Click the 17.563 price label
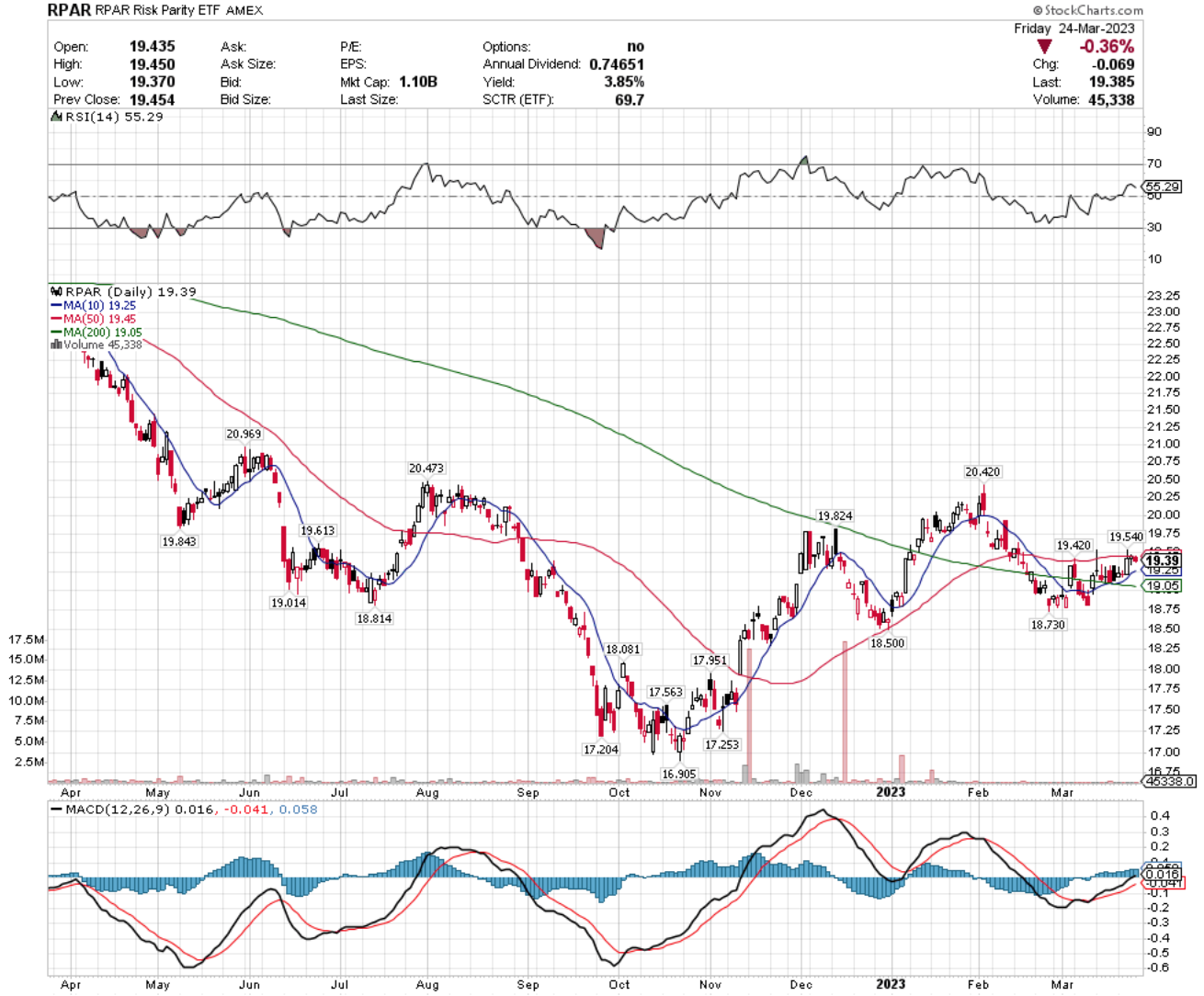The height and width of the screenshot is (996, 1204). [x=665, y=692]
